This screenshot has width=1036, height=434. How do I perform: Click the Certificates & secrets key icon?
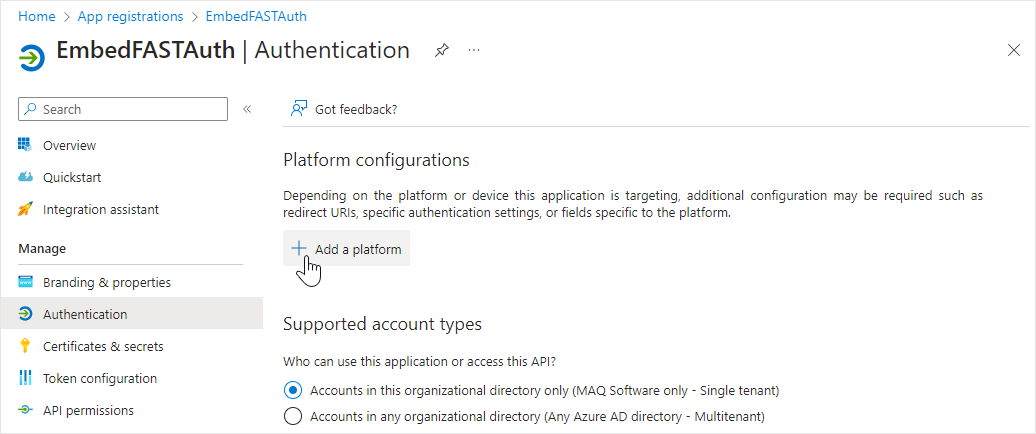pyautogui.click(x=26, y=346)
